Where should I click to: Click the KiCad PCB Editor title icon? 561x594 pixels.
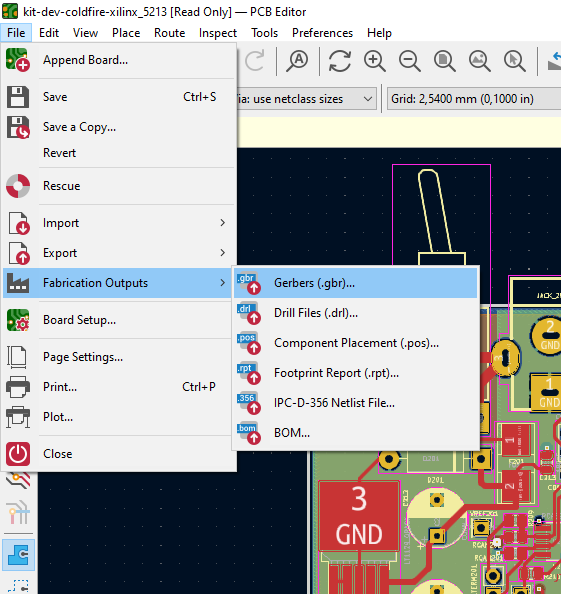10,11
